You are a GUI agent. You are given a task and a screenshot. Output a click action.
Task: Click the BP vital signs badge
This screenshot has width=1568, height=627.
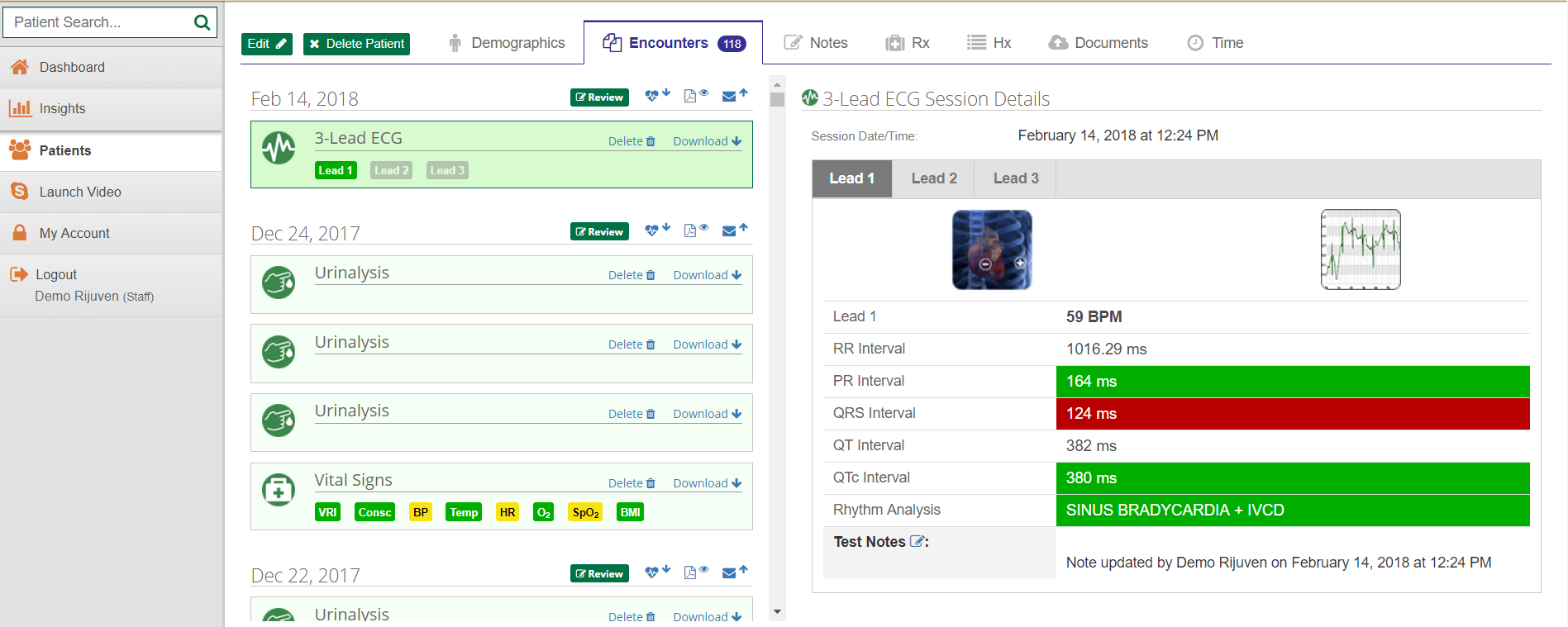pos(421,512)
